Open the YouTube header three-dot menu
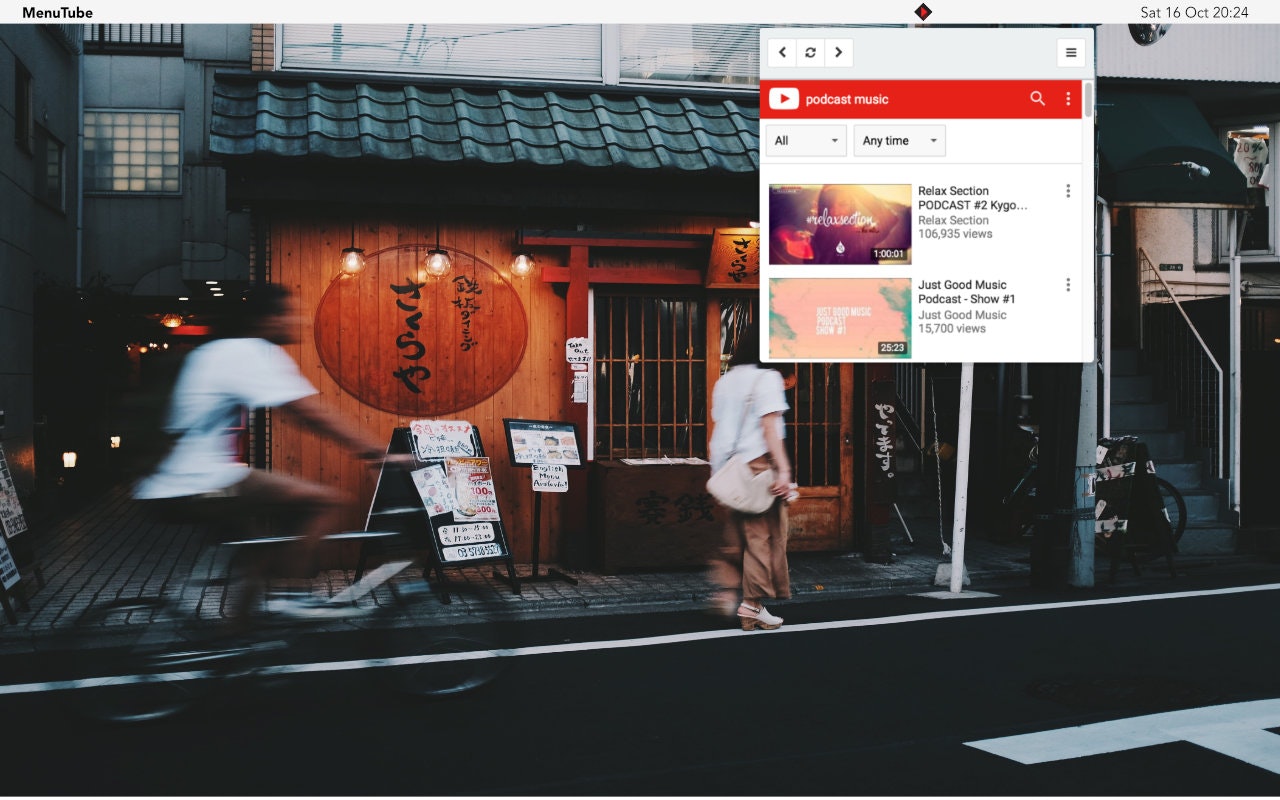 [x=1066, y=98]
